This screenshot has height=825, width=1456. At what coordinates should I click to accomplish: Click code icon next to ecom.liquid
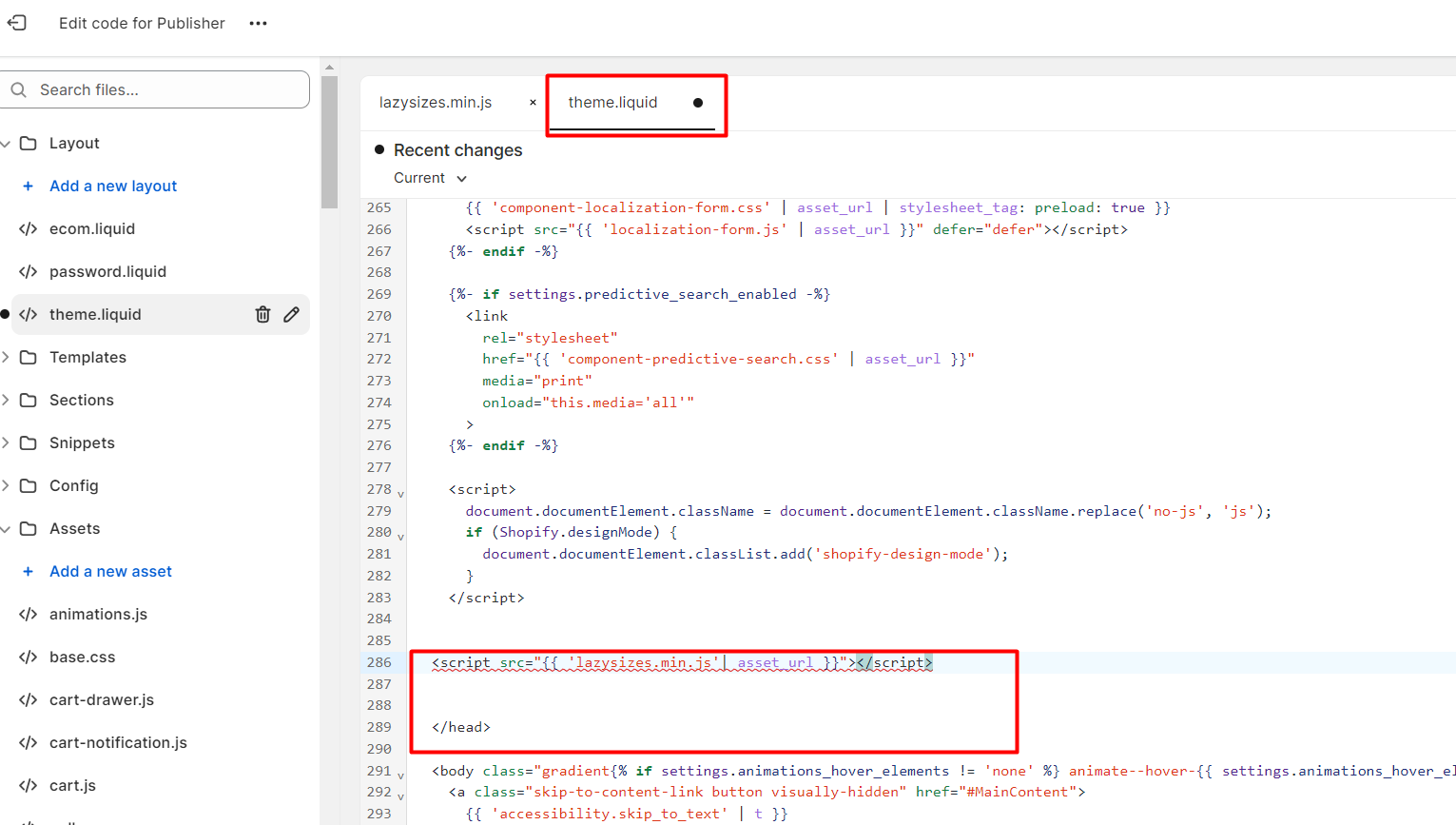tap(29, 228)
